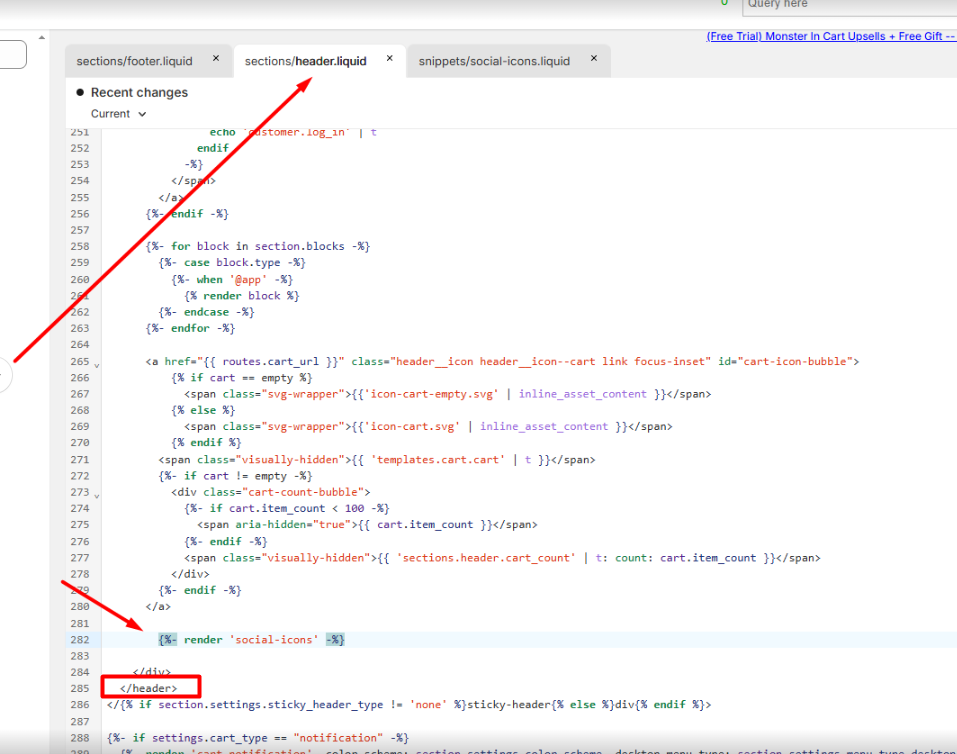This screenshot has width=957, height=754.
Task: Click line number 258 in the gutter
Action: tap(80, 246)
